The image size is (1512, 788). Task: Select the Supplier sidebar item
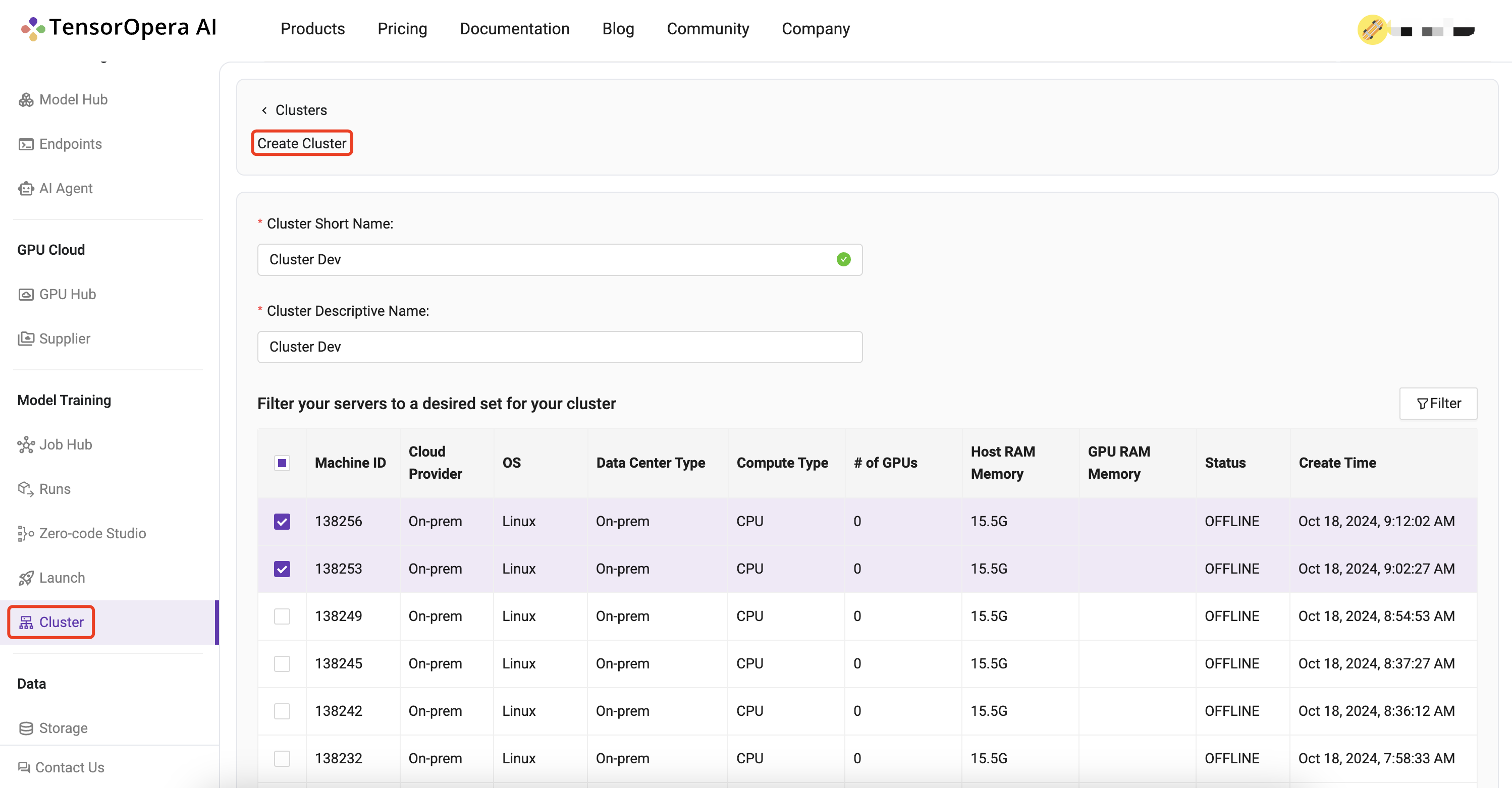pyautogui.click(x=65, y=339)
